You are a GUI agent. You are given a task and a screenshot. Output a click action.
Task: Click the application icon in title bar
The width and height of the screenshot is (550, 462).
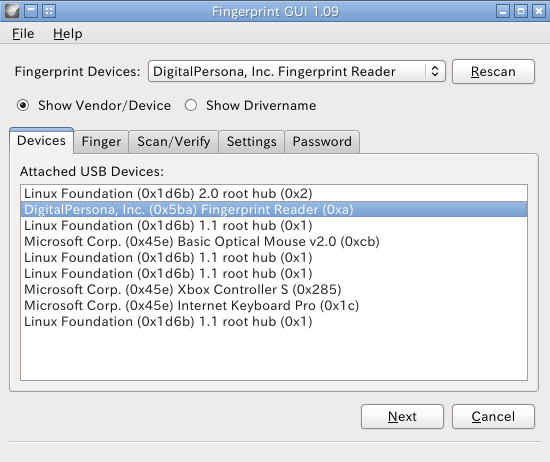tap(12, 11)
